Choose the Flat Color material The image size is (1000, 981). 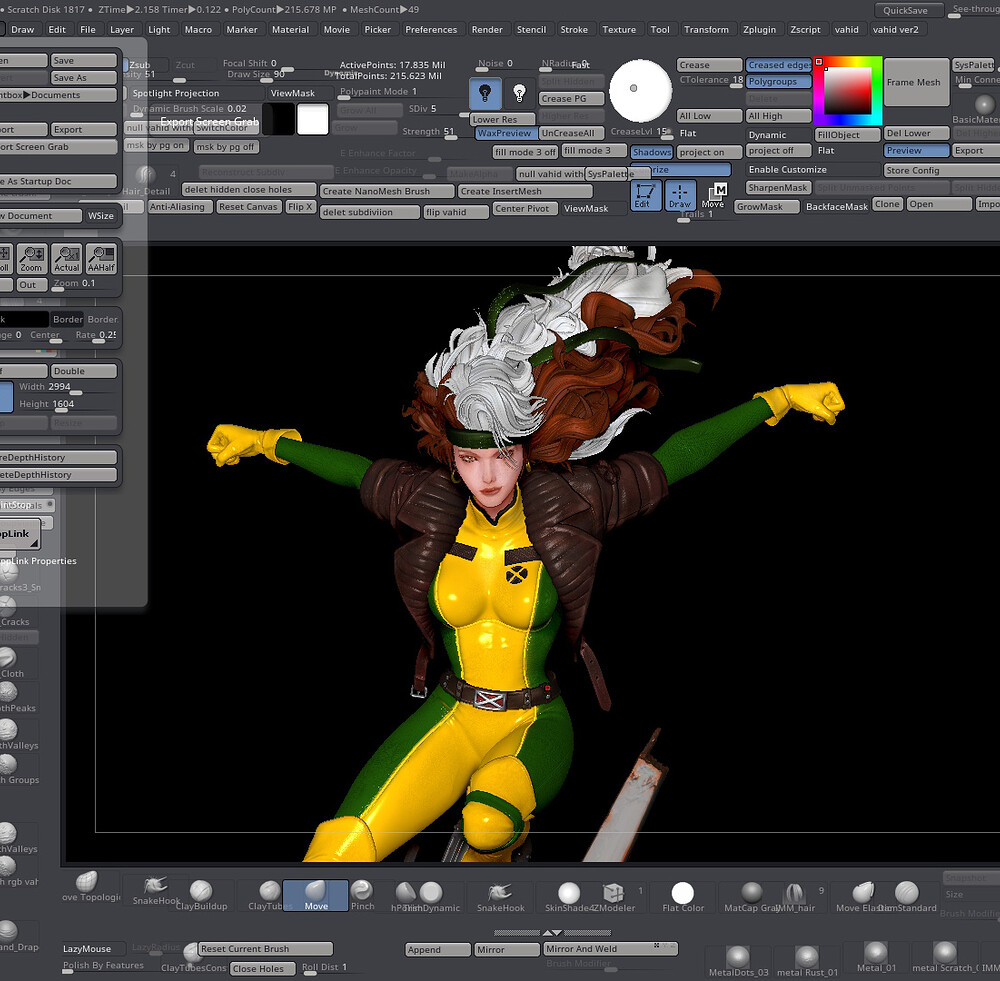pos(683,896)
